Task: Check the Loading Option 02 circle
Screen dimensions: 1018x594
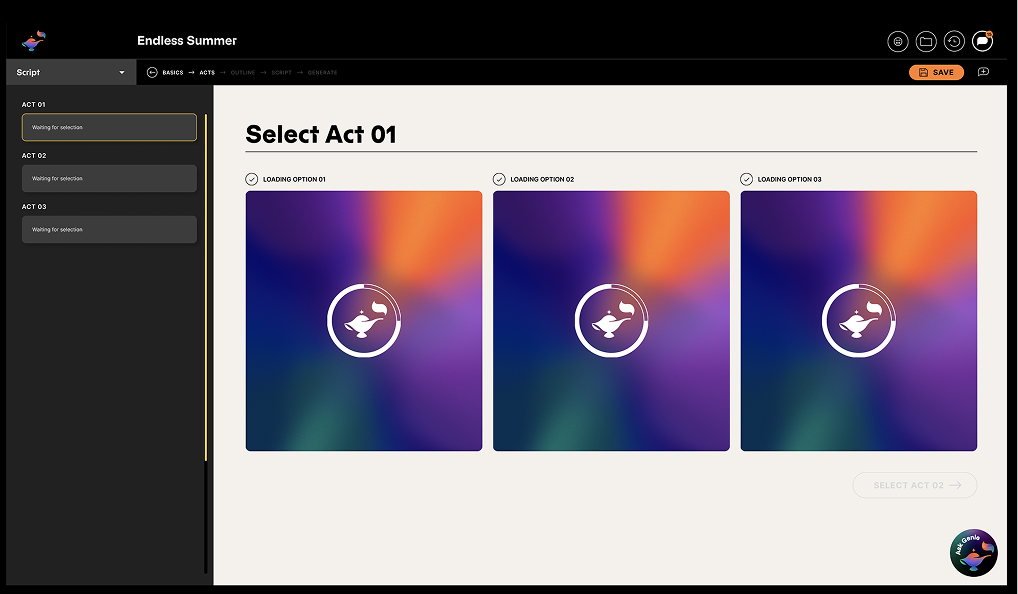Action: coord(499,179)
